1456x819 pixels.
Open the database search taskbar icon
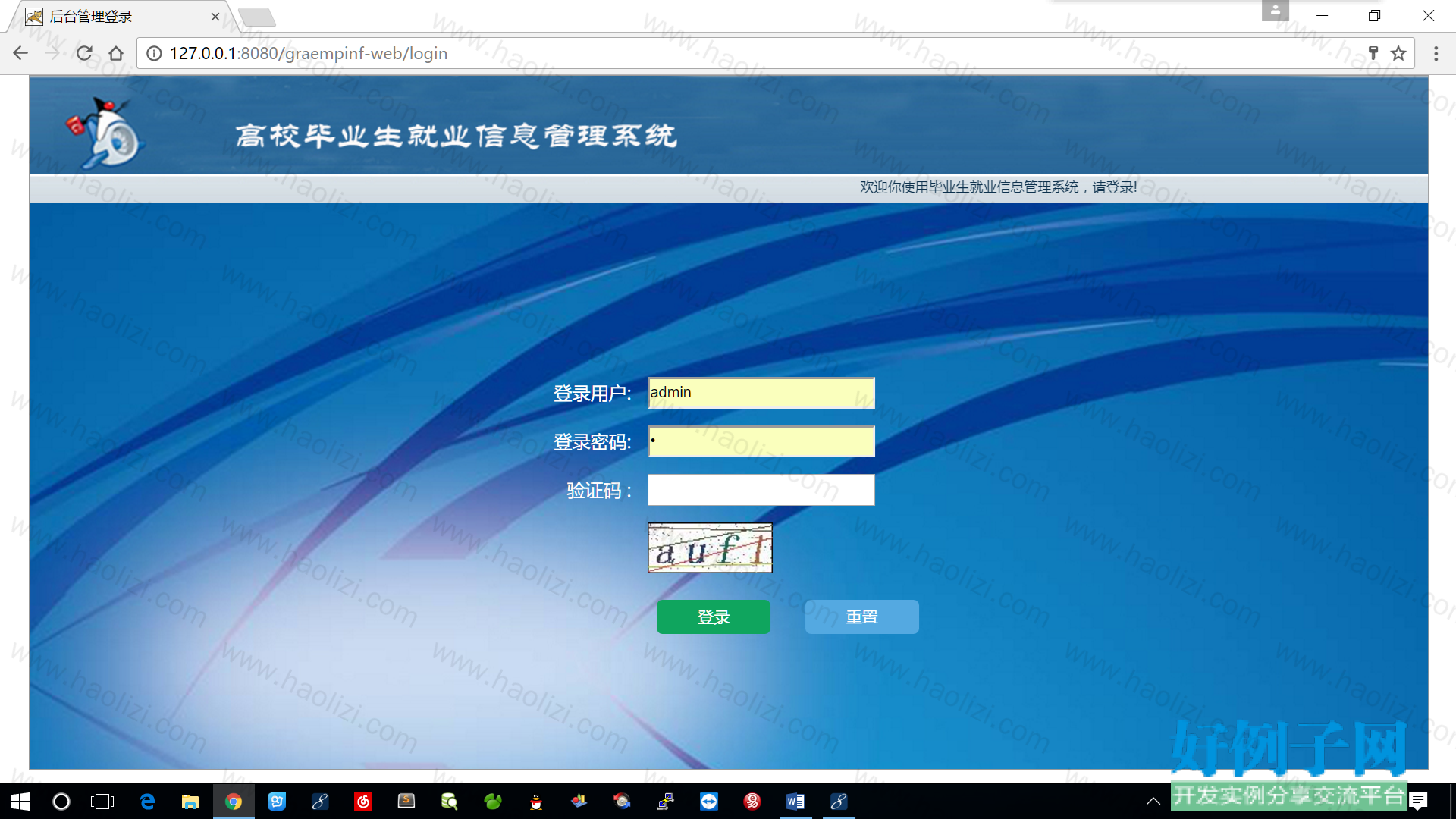tap(450, 802)
